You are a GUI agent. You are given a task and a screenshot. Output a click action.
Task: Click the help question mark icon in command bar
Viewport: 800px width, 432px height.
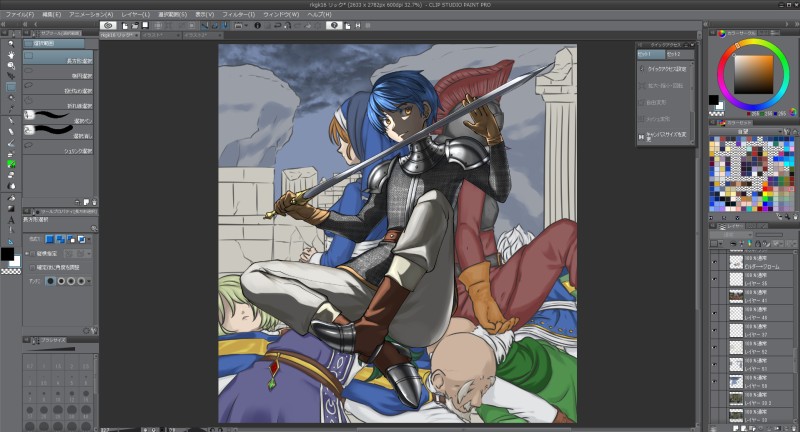(x=334, y=25)
